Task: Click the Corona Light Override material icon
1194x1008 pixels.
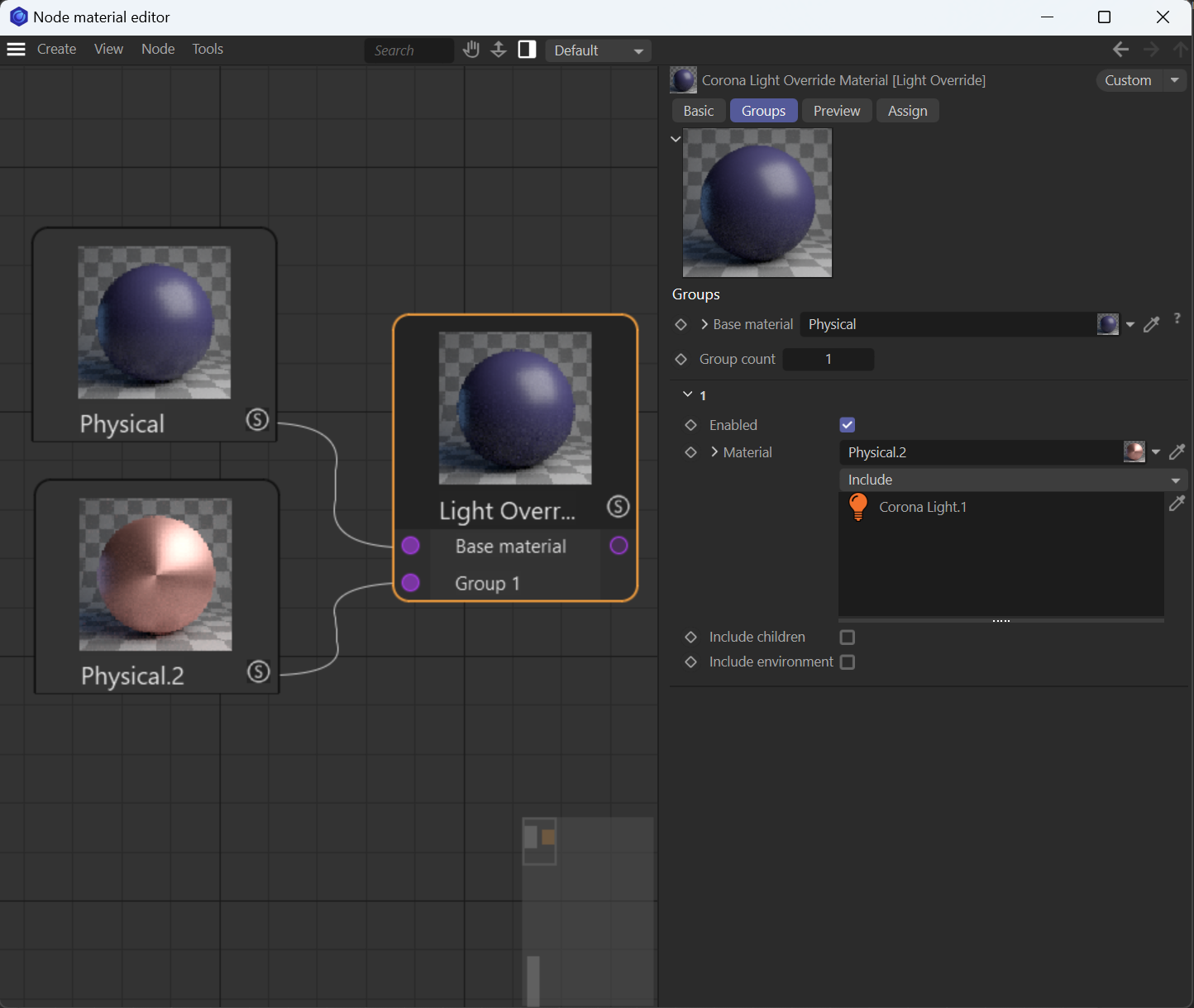Action: pyautogui.click(x=683, y=80)
